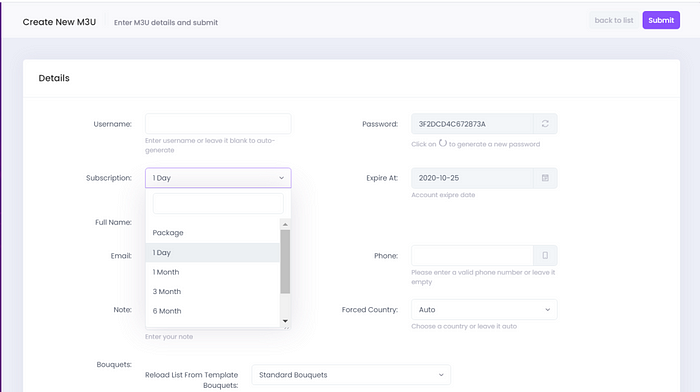
Task: Collapse the Subscription 1 Day dropdown
Action: click(x=218, y=178)
